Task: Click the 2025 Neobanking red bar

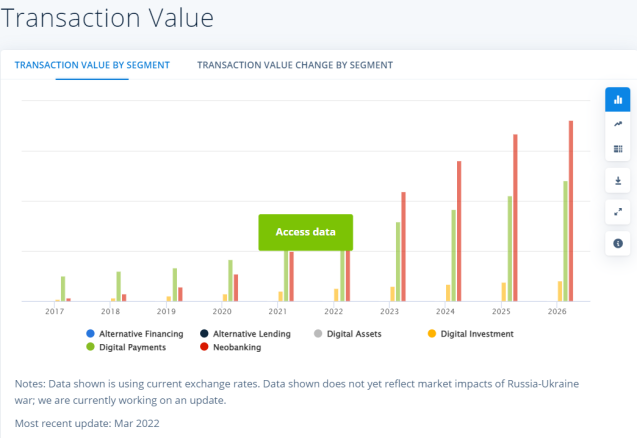Action: [515, 217]
